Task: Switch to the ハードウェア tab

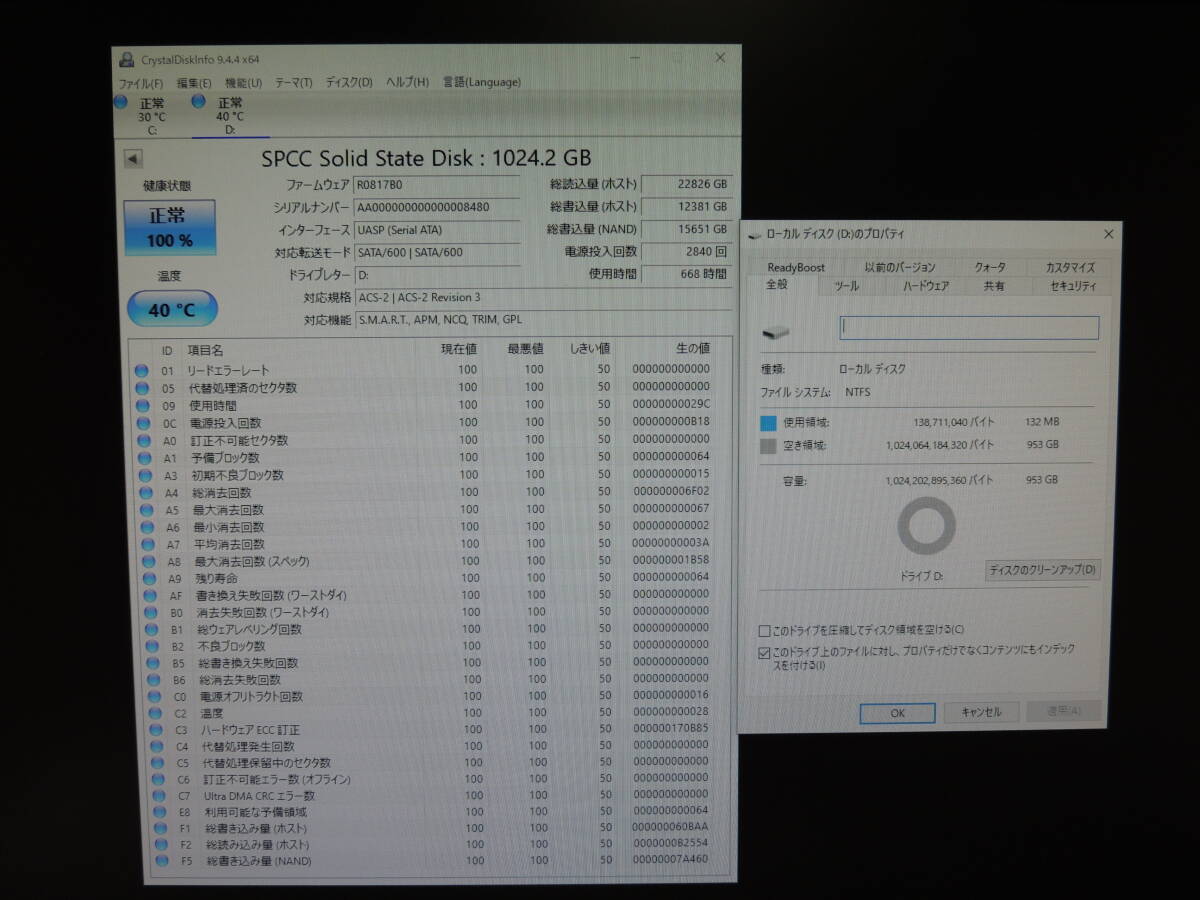Action: (x=926, y=286)
